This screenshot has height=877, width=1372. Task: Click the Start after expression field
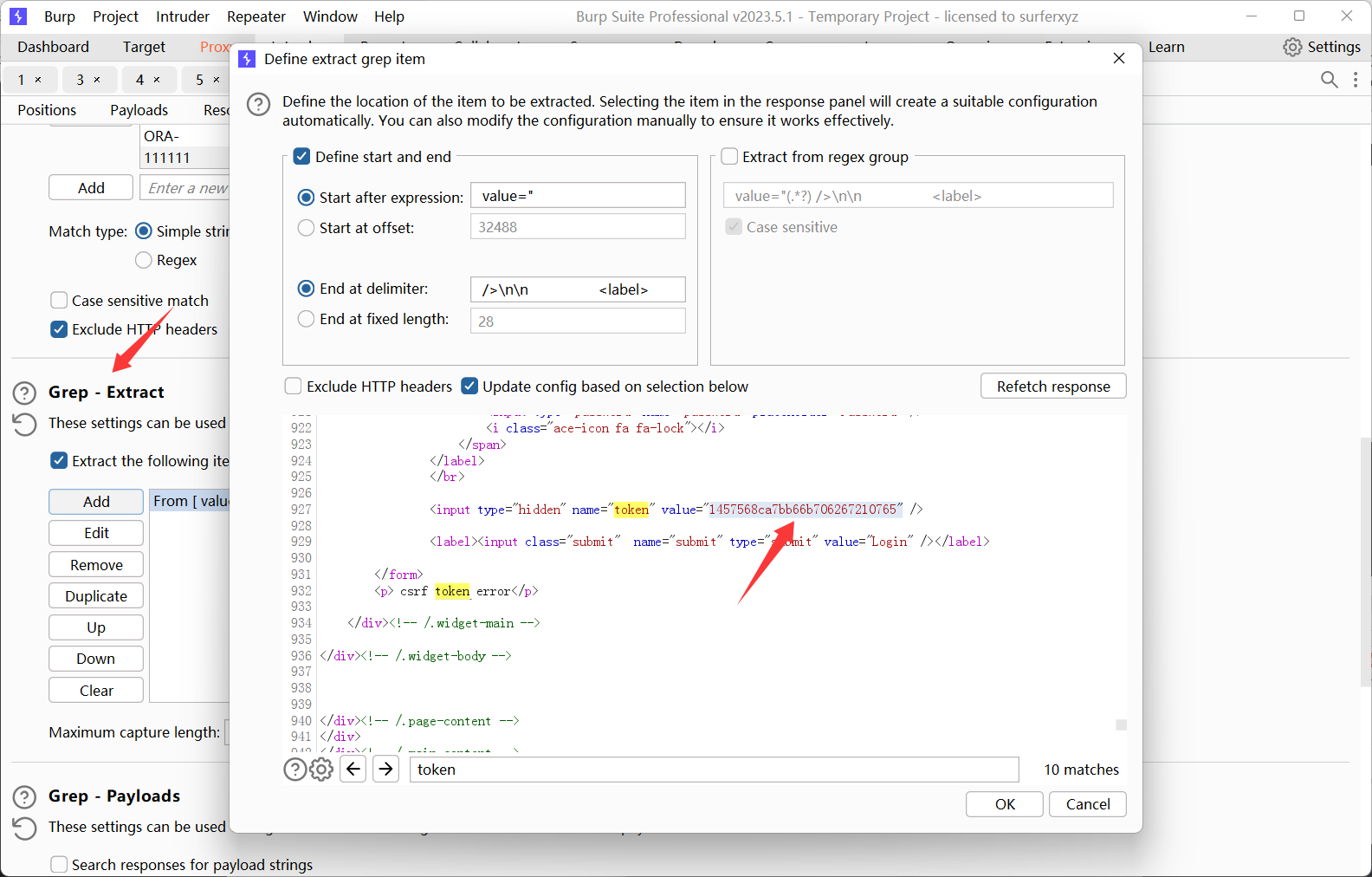tap(578, 196)
